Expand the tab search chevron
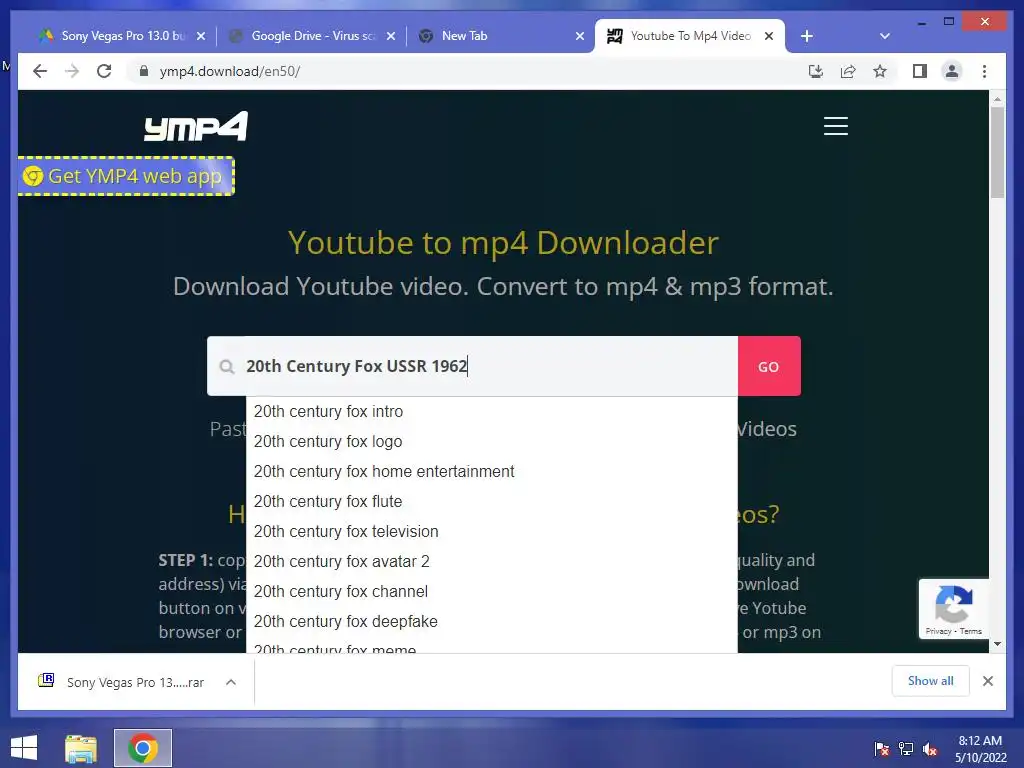The image size is (1024, 768). click(x=885, y=36)
